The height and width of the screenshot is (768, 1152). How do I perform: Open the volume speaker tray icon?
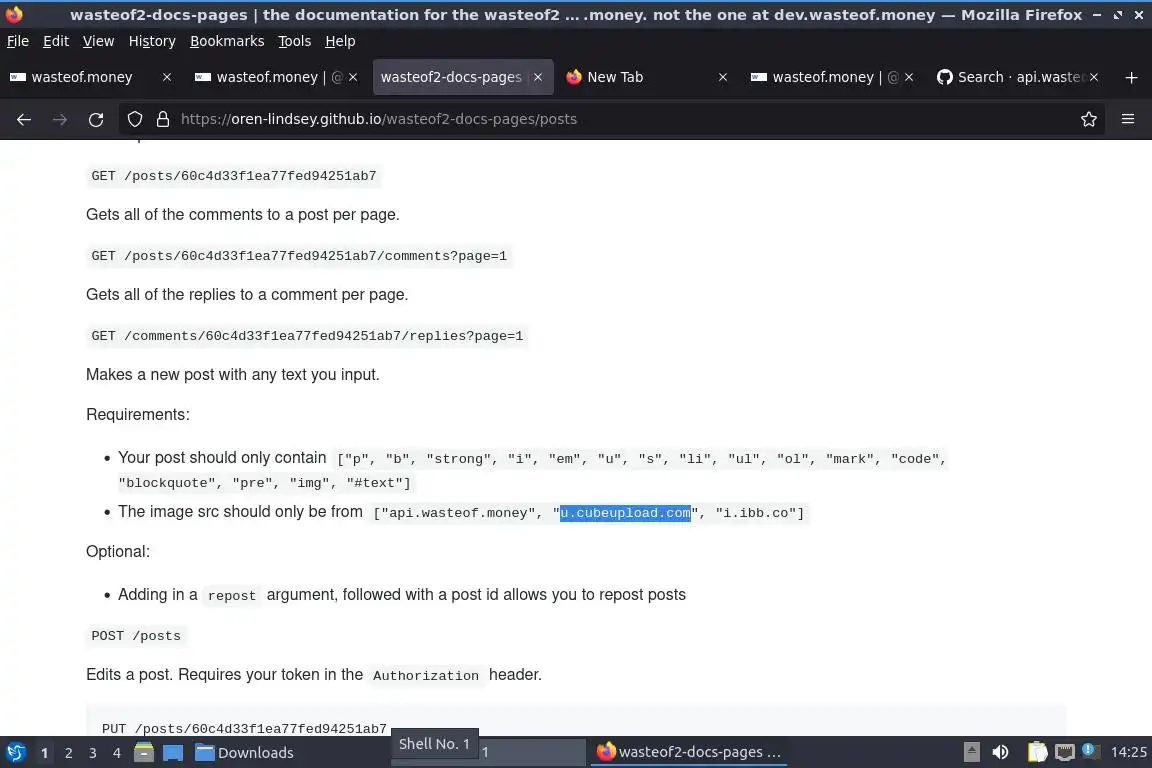[1001, 752]
